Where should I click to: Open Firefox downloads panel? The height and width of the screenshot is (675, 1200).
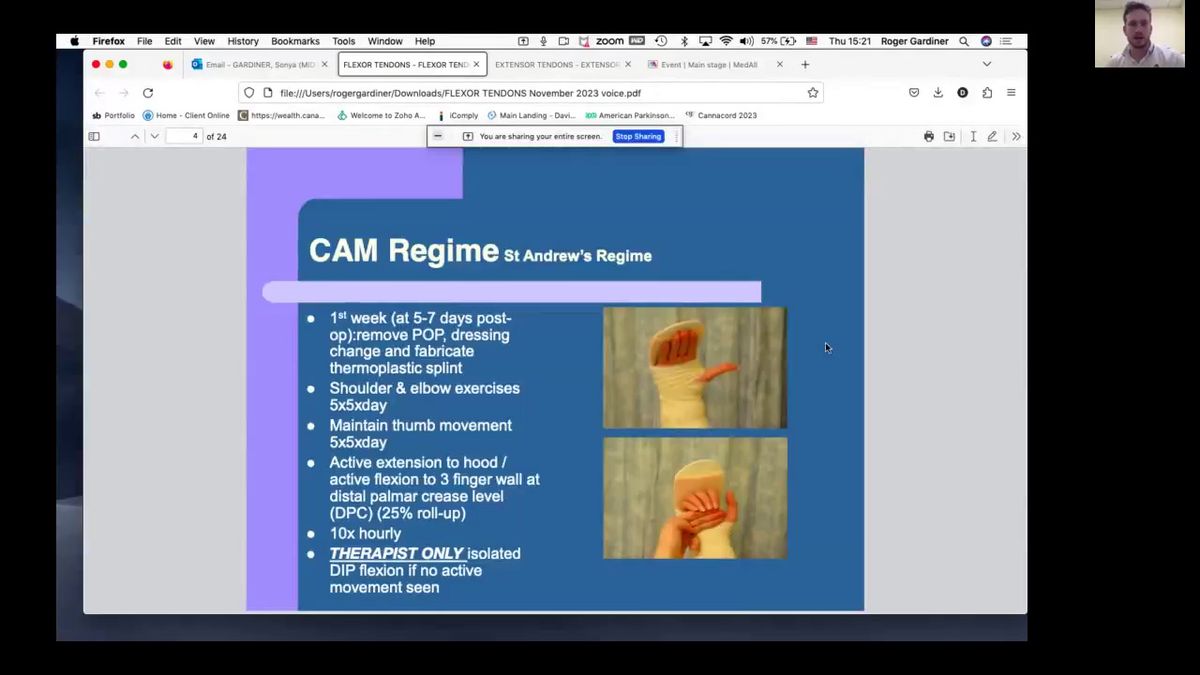click(x=938, y=93)
